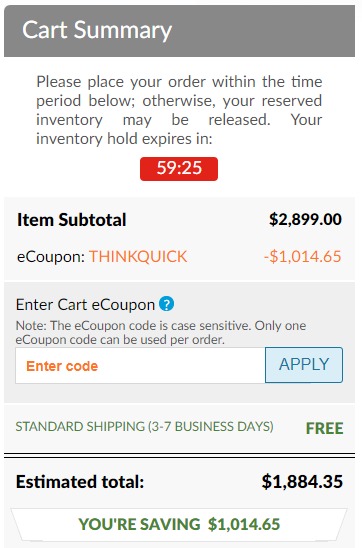Click the $2,899.00 subtotal amount

coord(305,220)
